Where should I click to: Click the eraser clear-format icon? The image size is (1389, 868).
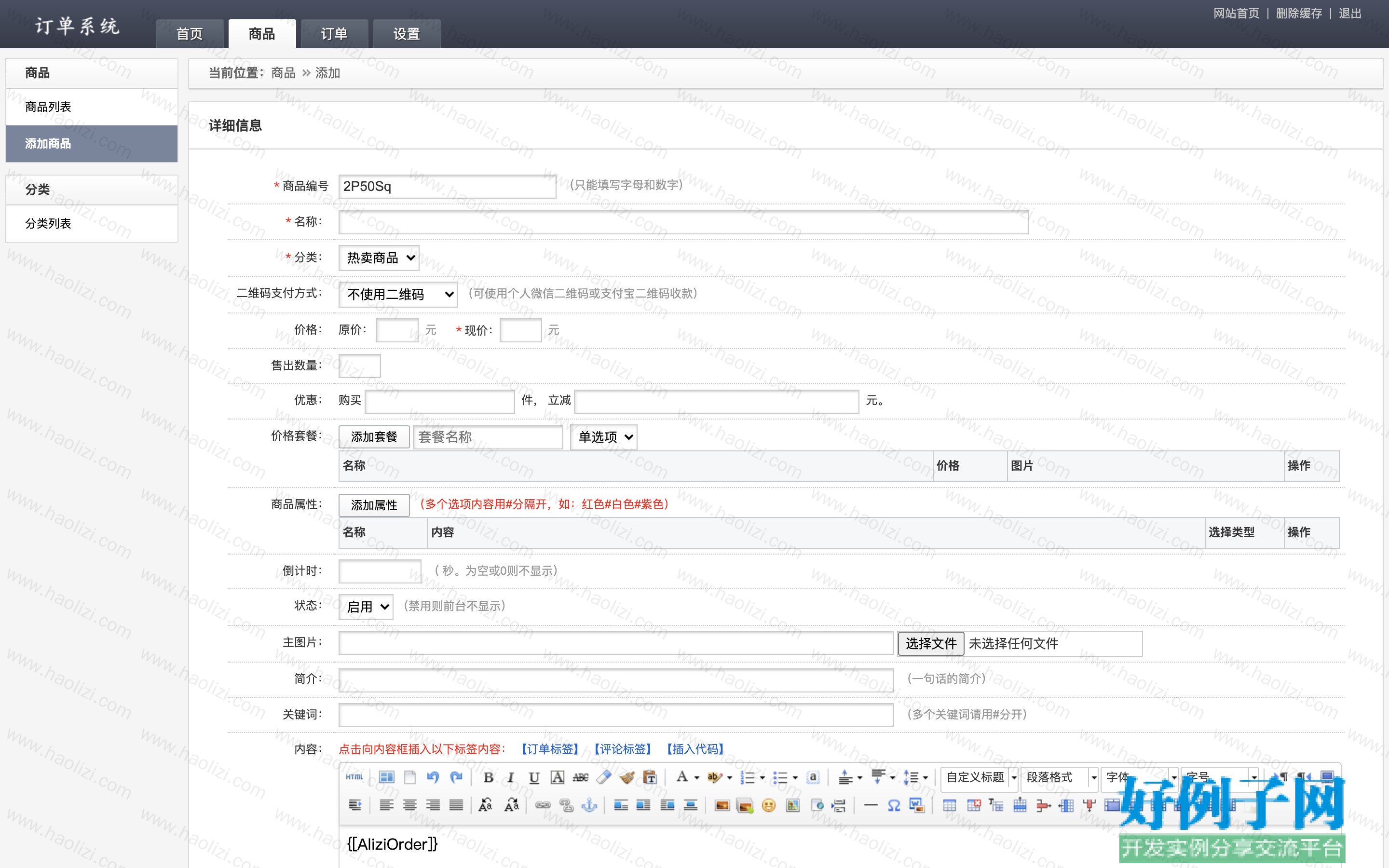click(x=603, y=777)
